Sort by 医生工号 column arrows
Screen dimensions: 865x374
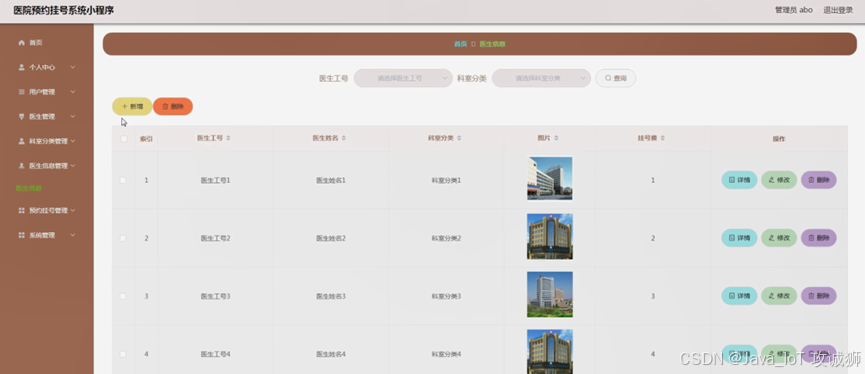click(x=228, y=138)
